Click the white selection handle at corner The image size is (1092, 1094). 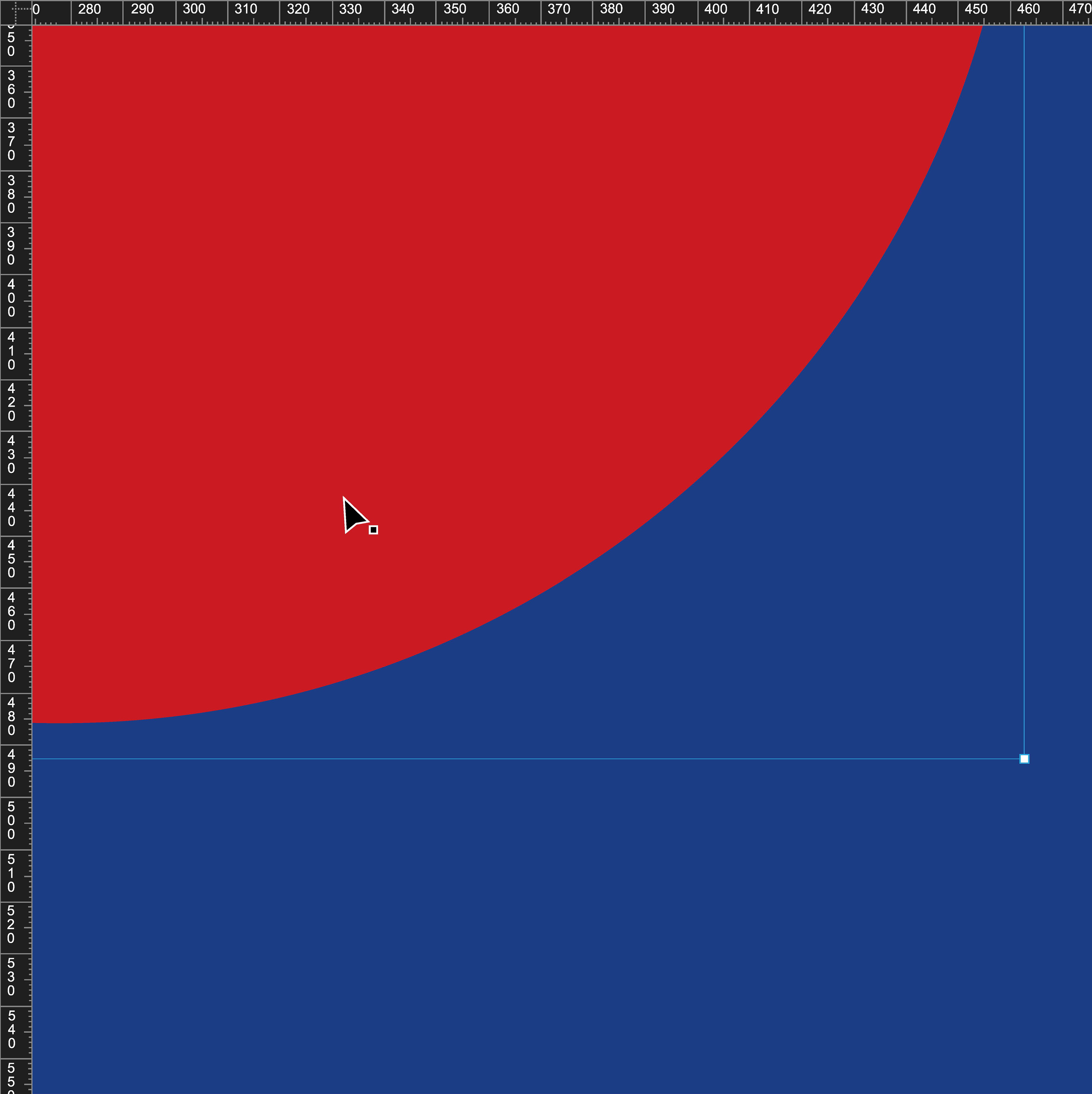[1024, 759]
